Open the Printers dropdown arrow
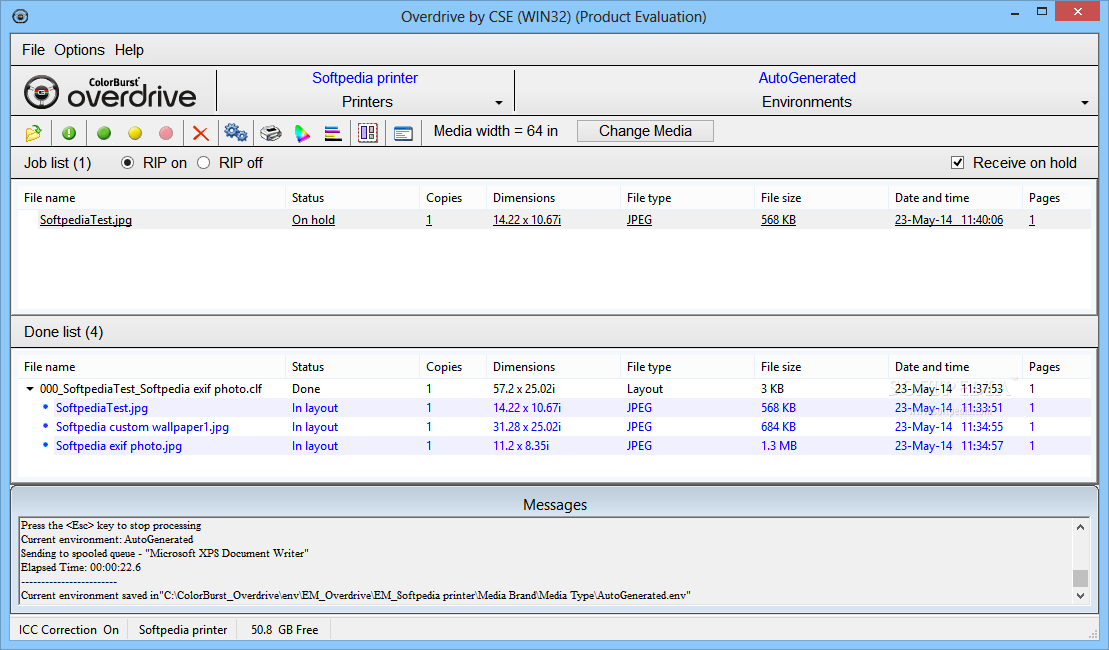This screenshot has width=1109, height=650. [499, 103]
